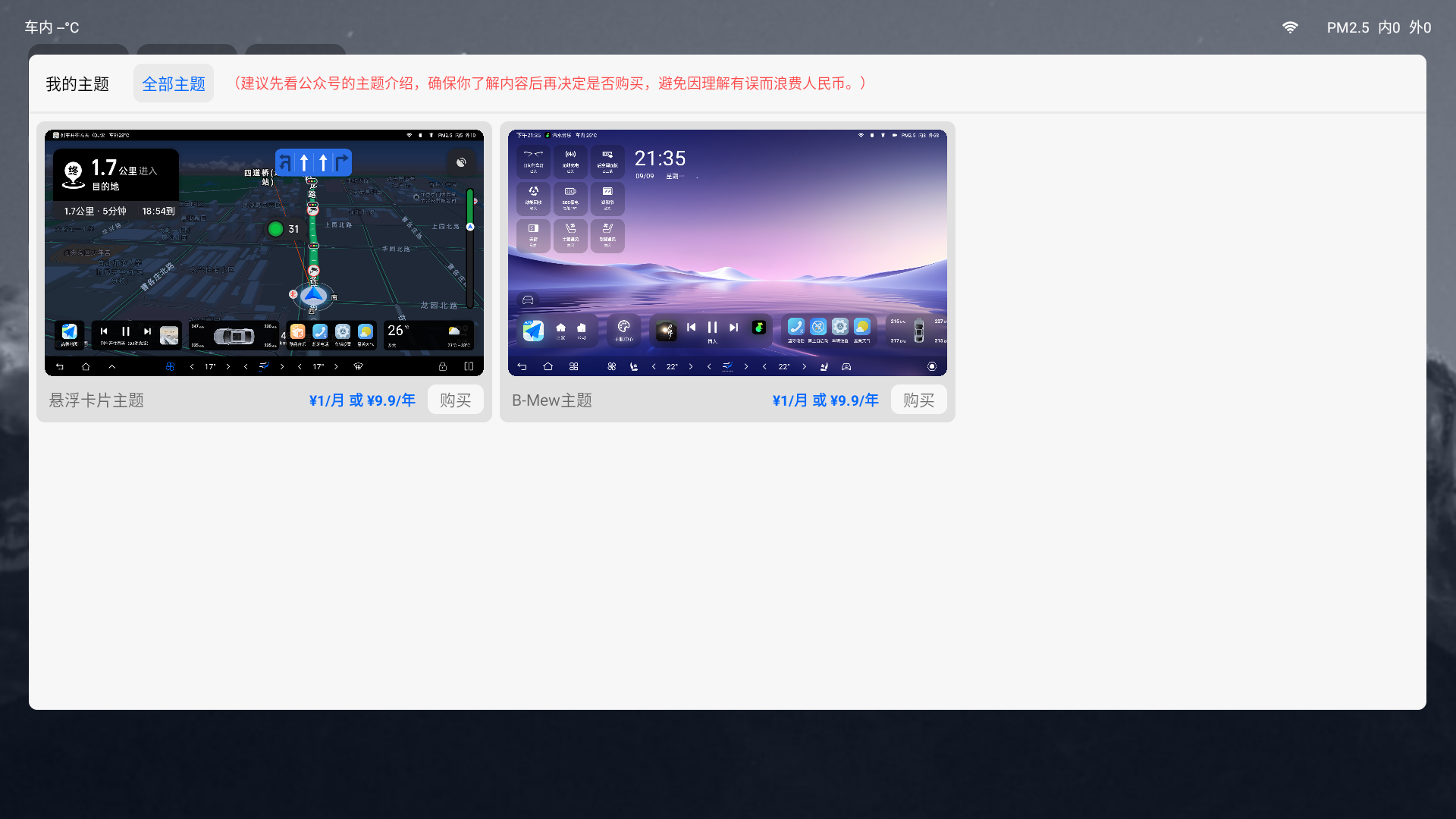Click pause icon in B-Mew preview
The width and height of the screenshot is (1456, 819).
(x=712, y=328)
